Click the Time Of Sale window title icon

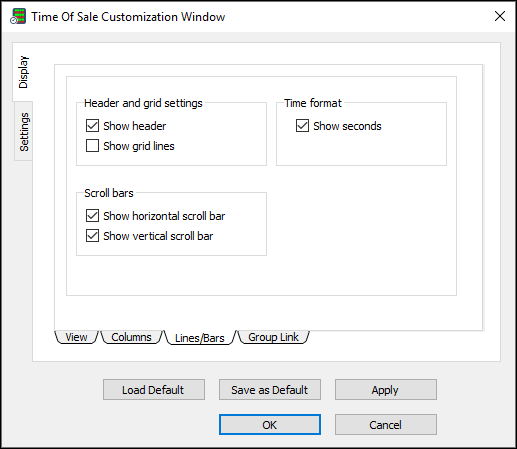click(x=18, y=16)
